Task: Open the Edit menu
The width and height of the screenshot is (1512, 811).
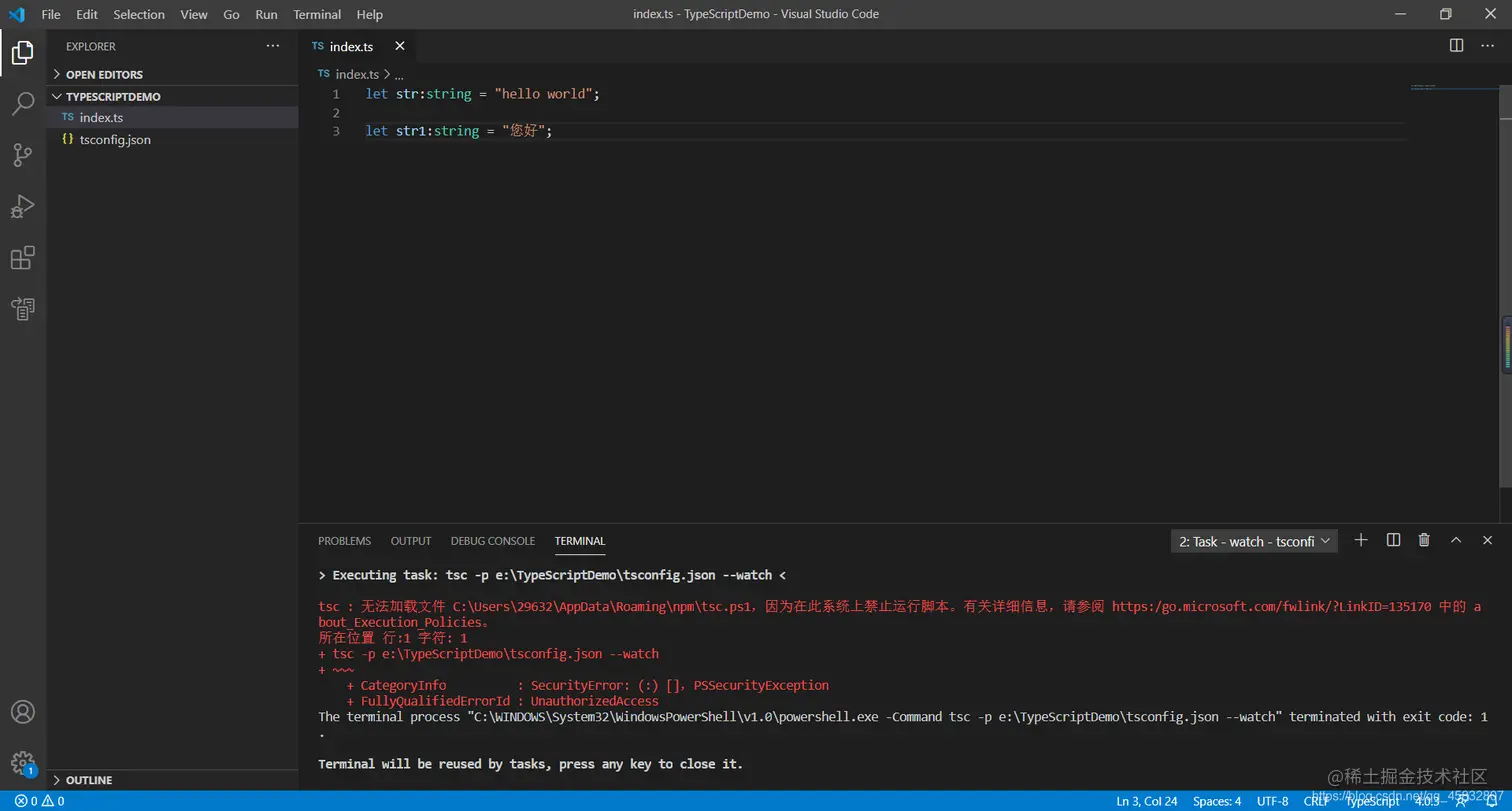Action: pyautogui.click(x=87, y=14)
